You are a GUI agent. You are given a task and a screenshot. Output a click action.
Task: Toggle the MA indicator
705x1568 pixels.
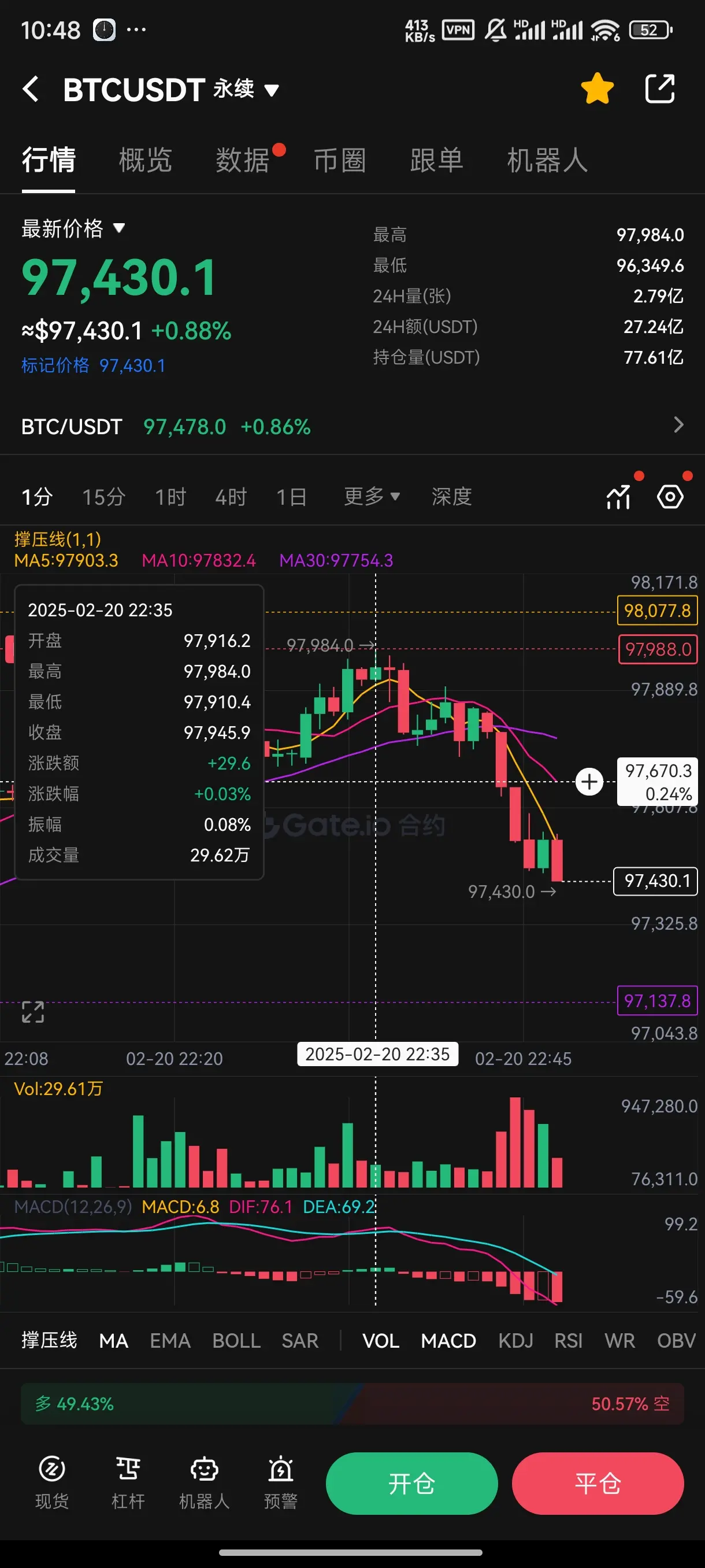point(114,1340)
